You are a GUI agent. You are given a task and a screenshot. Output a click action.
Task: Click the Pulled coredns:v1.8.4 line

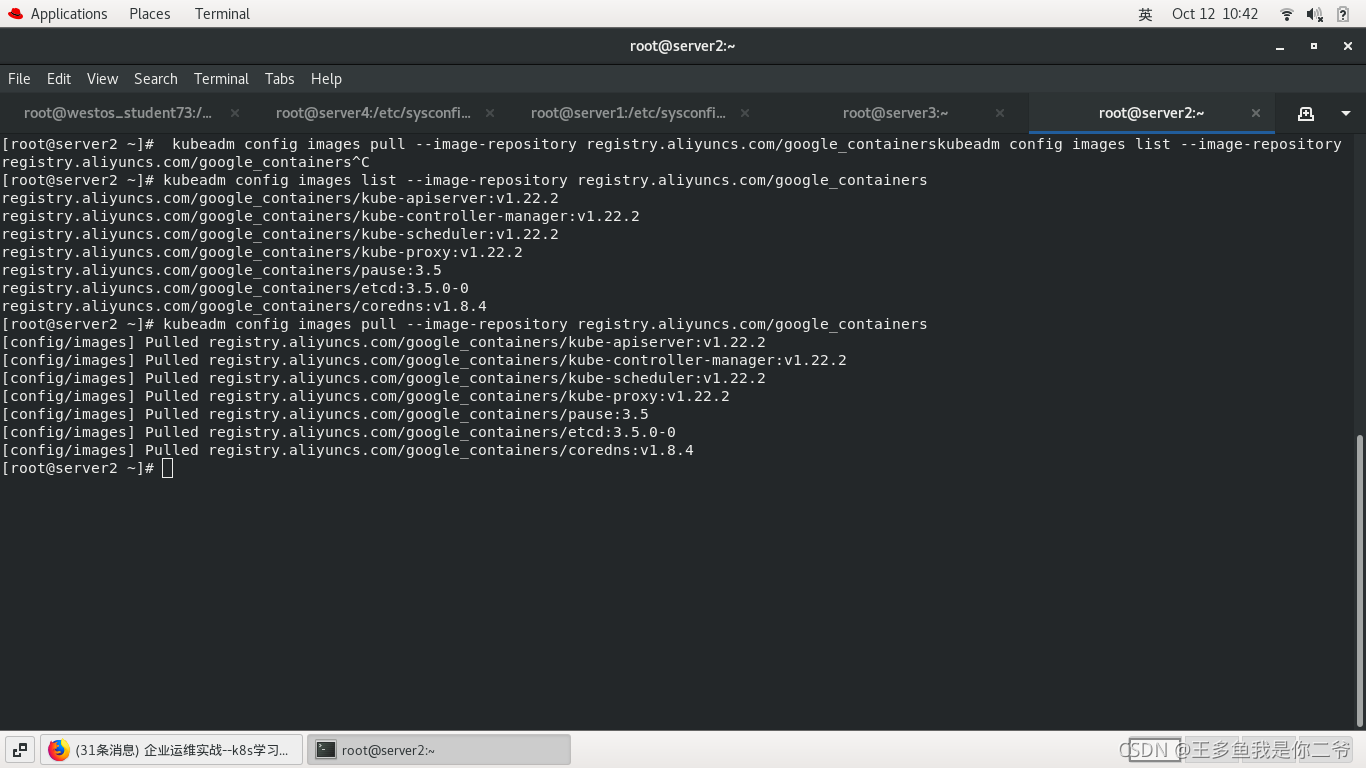click(348, 450)
